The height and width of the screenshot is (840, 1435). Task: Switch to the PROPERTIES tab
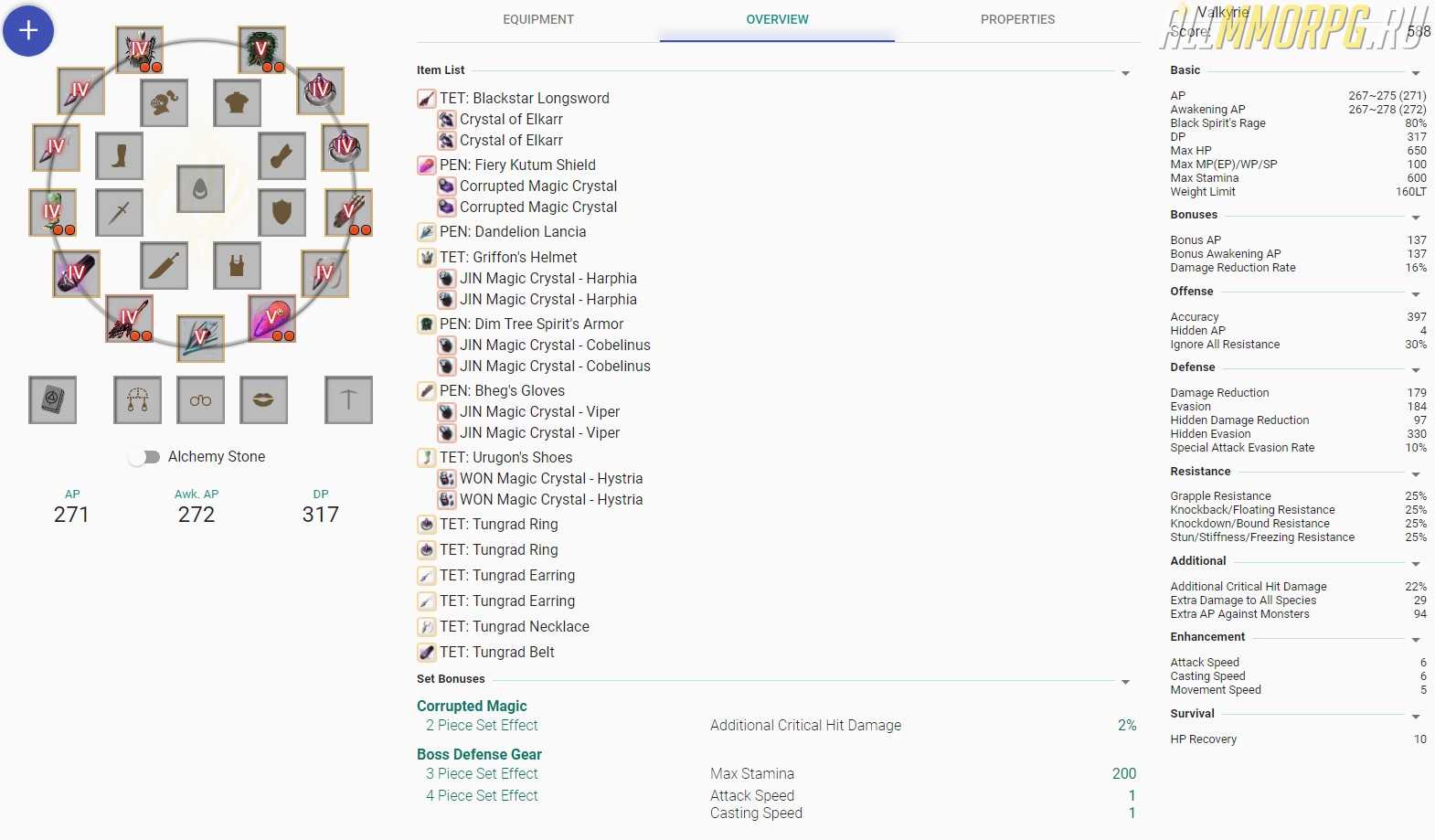[1017, 19]
